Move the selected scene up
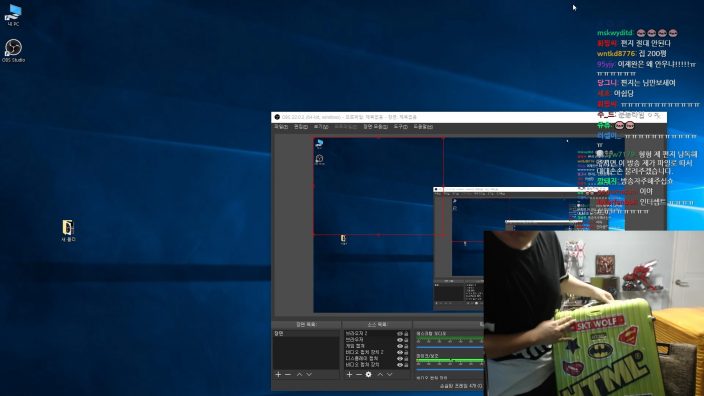The width and height of the screenshot is (704, 396). tap(299, 374)
